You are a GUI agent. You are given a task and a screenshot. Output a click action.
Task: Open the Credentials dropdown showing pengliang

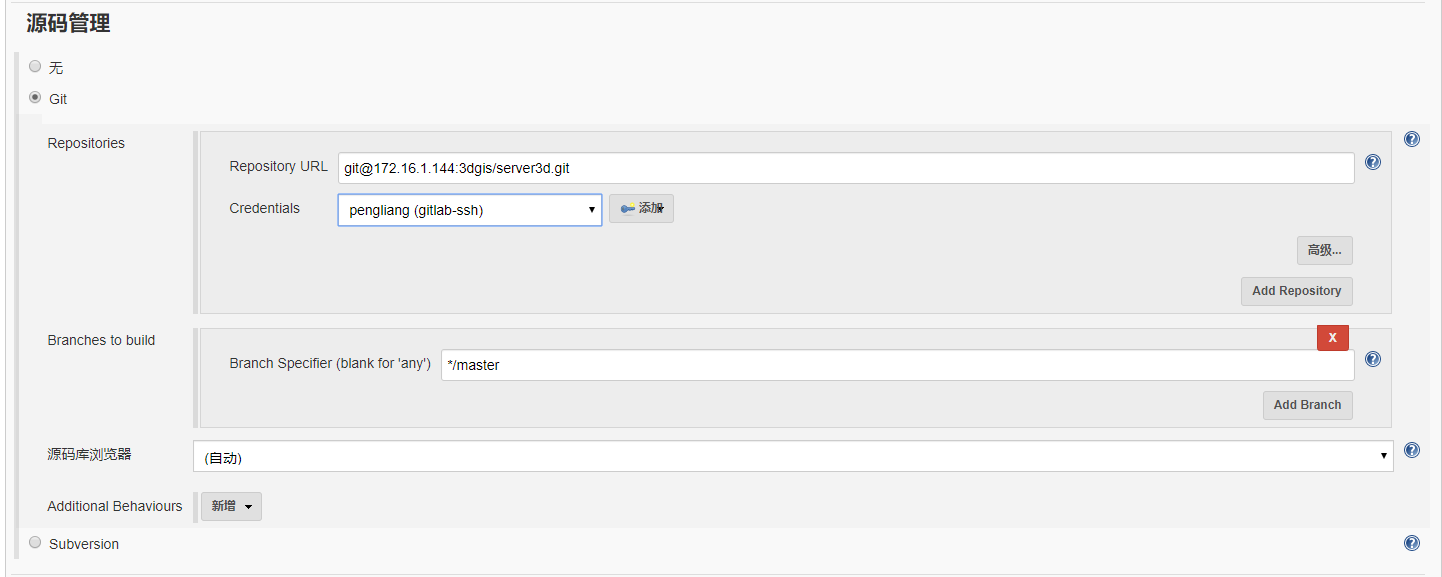[x=470, y=210]
